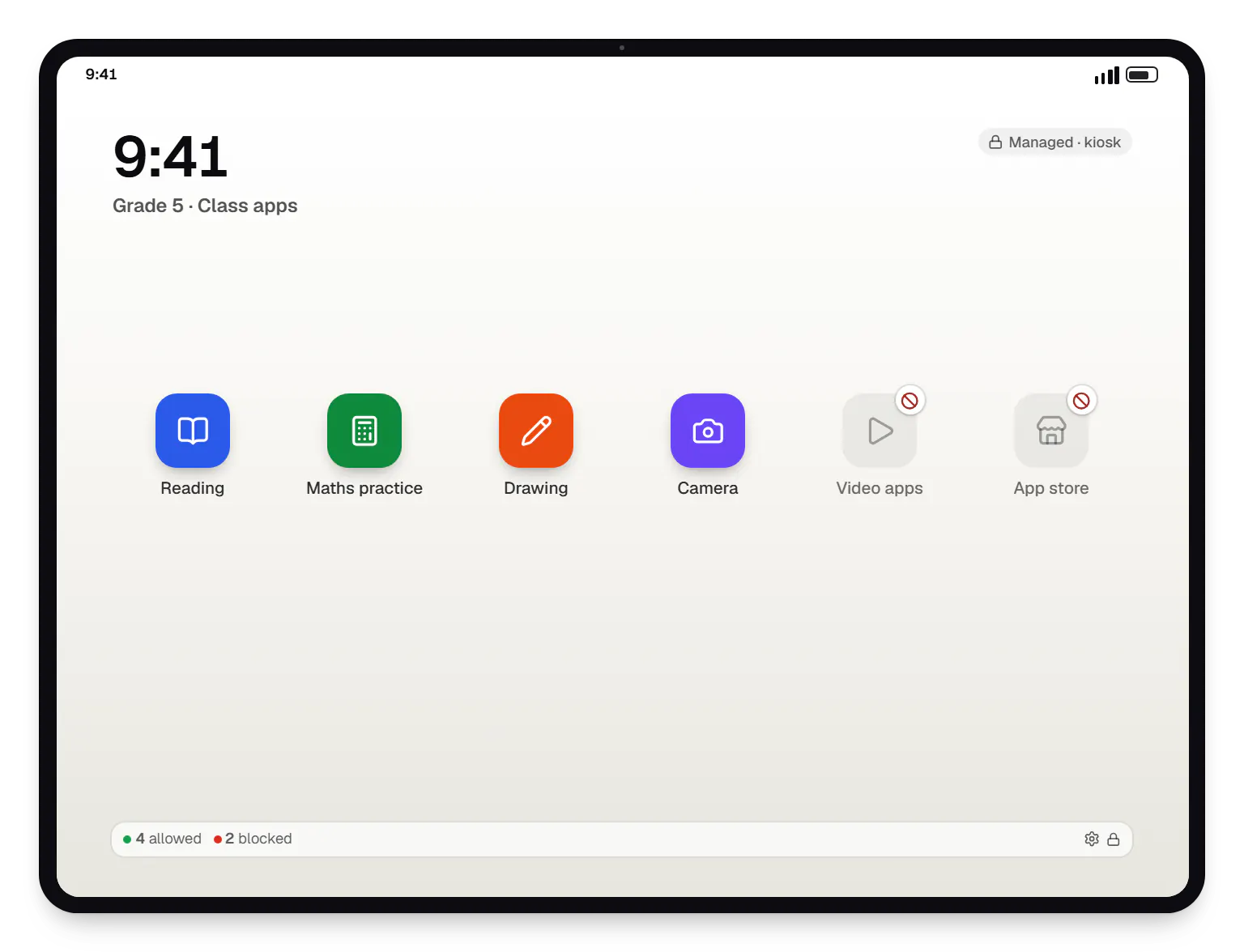Click the status bar time 9:41
This screenshot has width=1244, height=952.
(101, 74)
